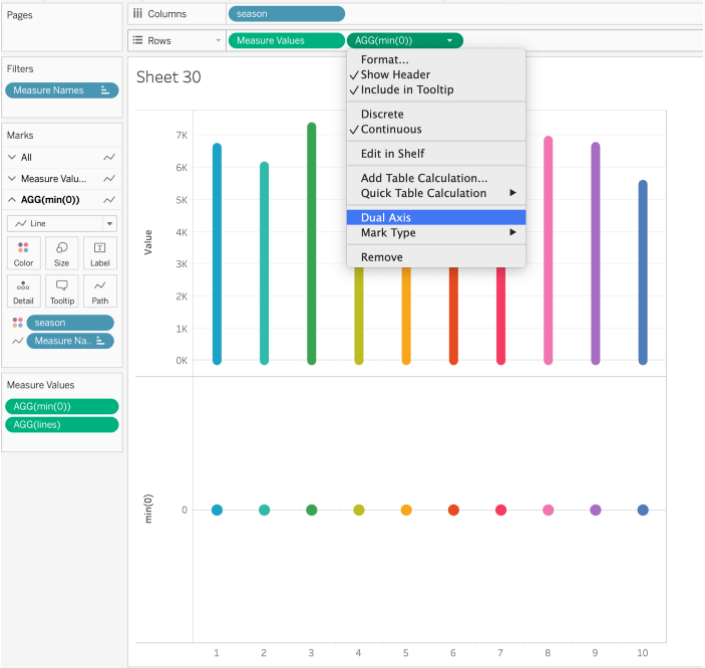Click the path icon beside Measure Na.. pill
Screen dimensions: 705x668
coord(18,341)
